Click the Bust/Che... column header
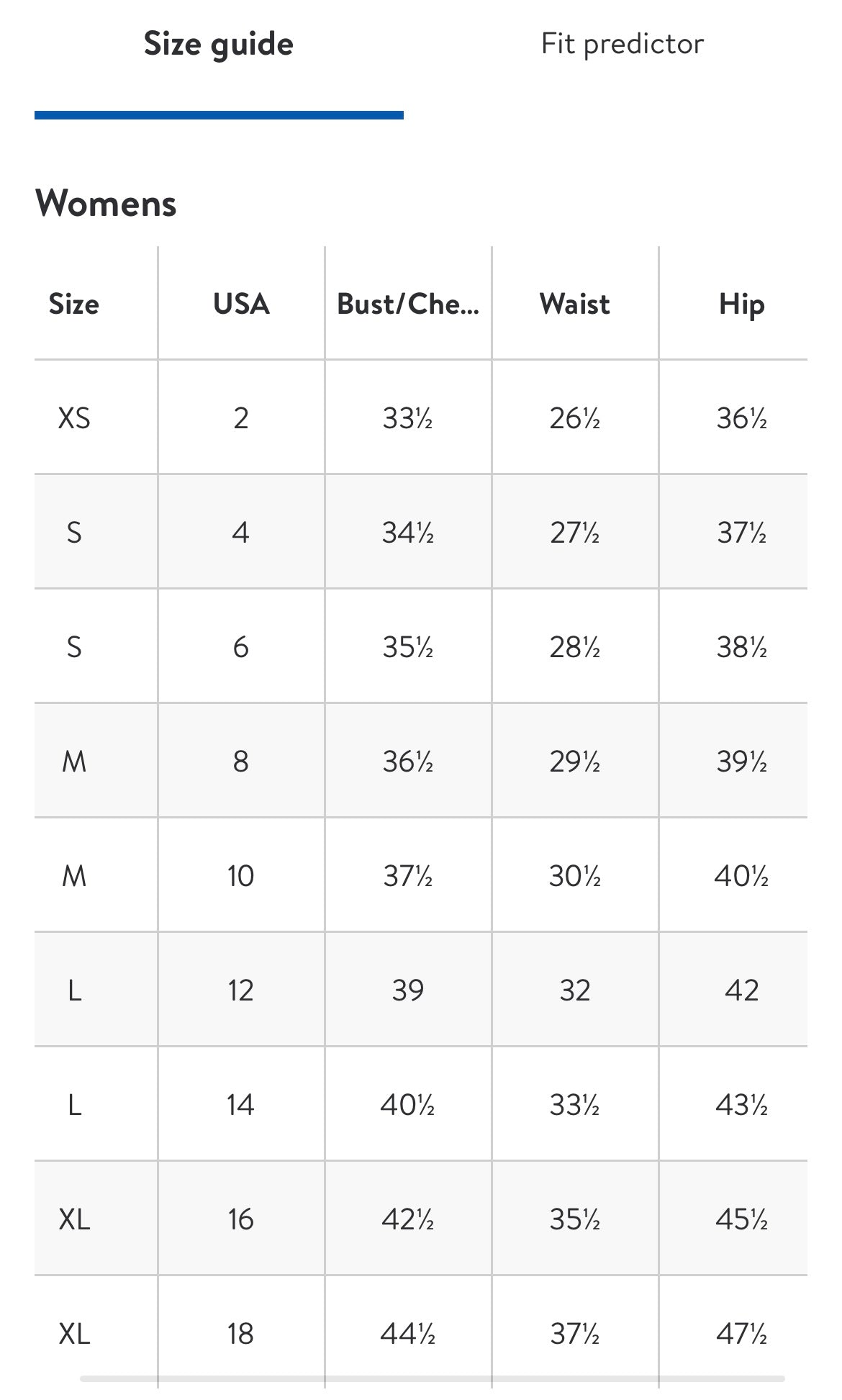The image size is (842, 1400). pyautogui.click(x=408, y=304)
